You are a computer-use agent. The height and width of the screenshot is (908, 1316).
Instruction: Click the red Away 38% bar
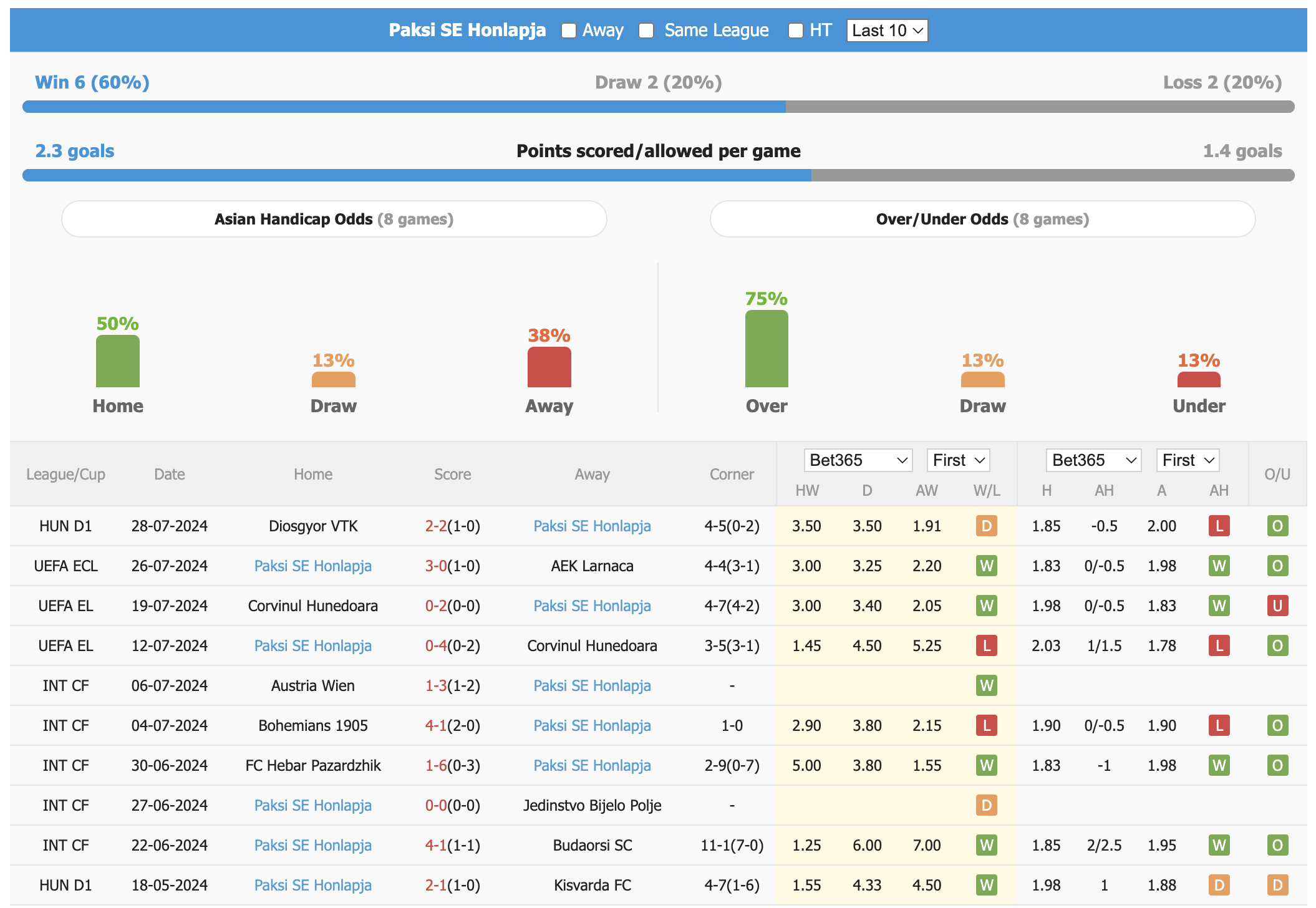[x=549, y=367]
